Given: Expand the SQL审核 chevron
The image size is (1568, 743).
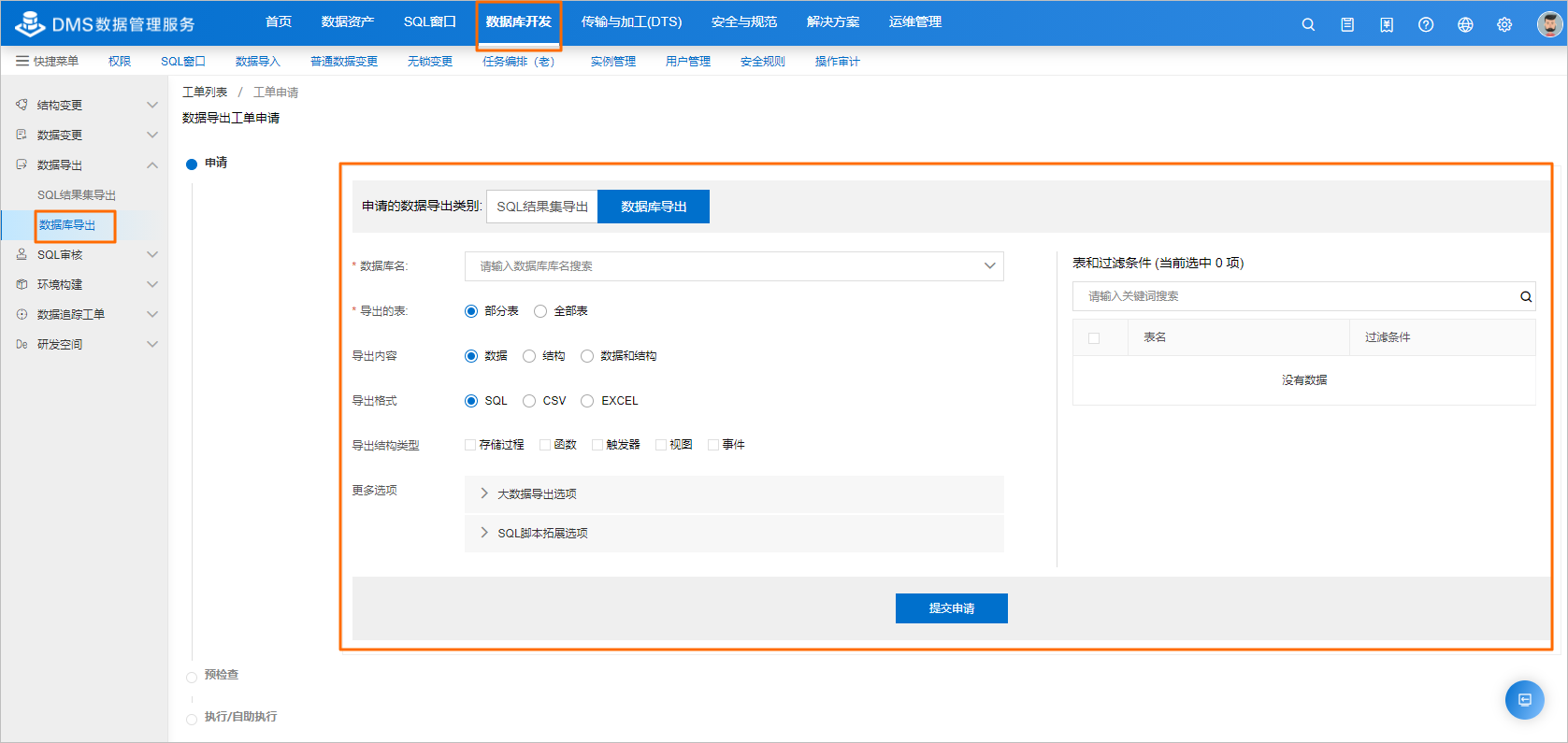Looking at the screenshot, I should tap(152, 254).
